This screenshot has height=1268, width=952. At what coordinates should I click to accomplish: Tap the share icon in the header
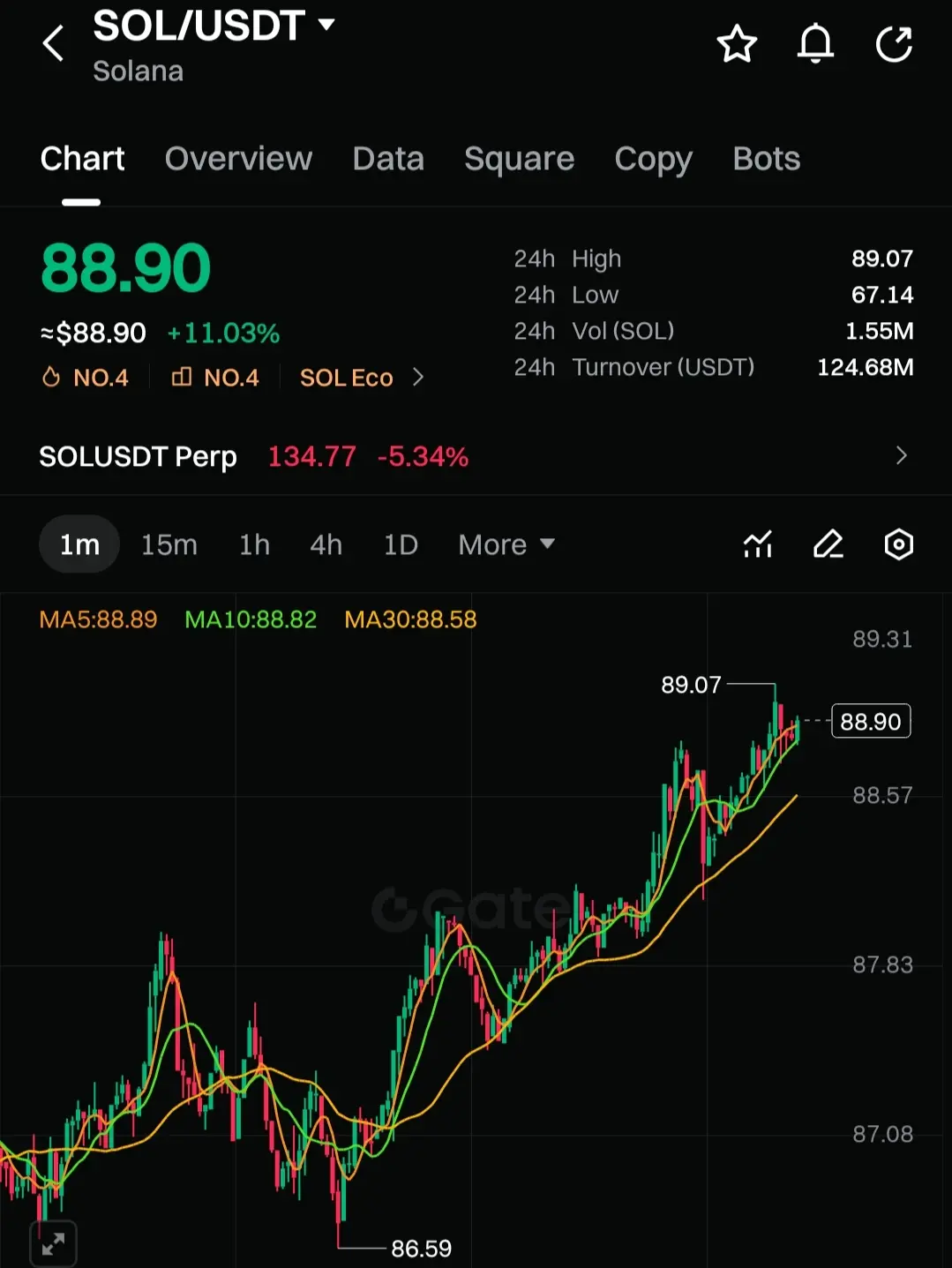point(894,44)
